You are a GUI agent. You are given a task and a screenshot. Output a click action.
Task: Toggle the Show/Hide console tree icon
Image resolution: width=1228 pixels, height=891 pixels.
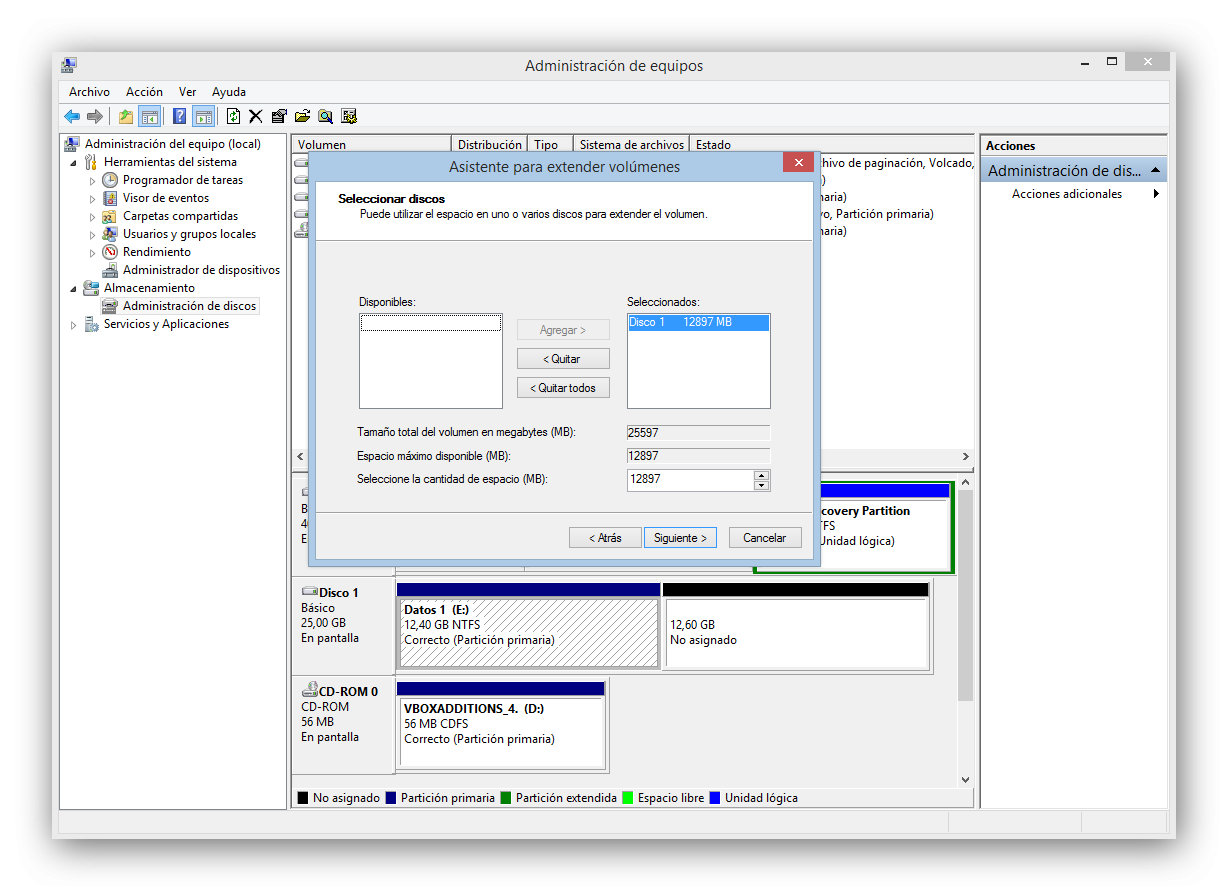point(149,116)
